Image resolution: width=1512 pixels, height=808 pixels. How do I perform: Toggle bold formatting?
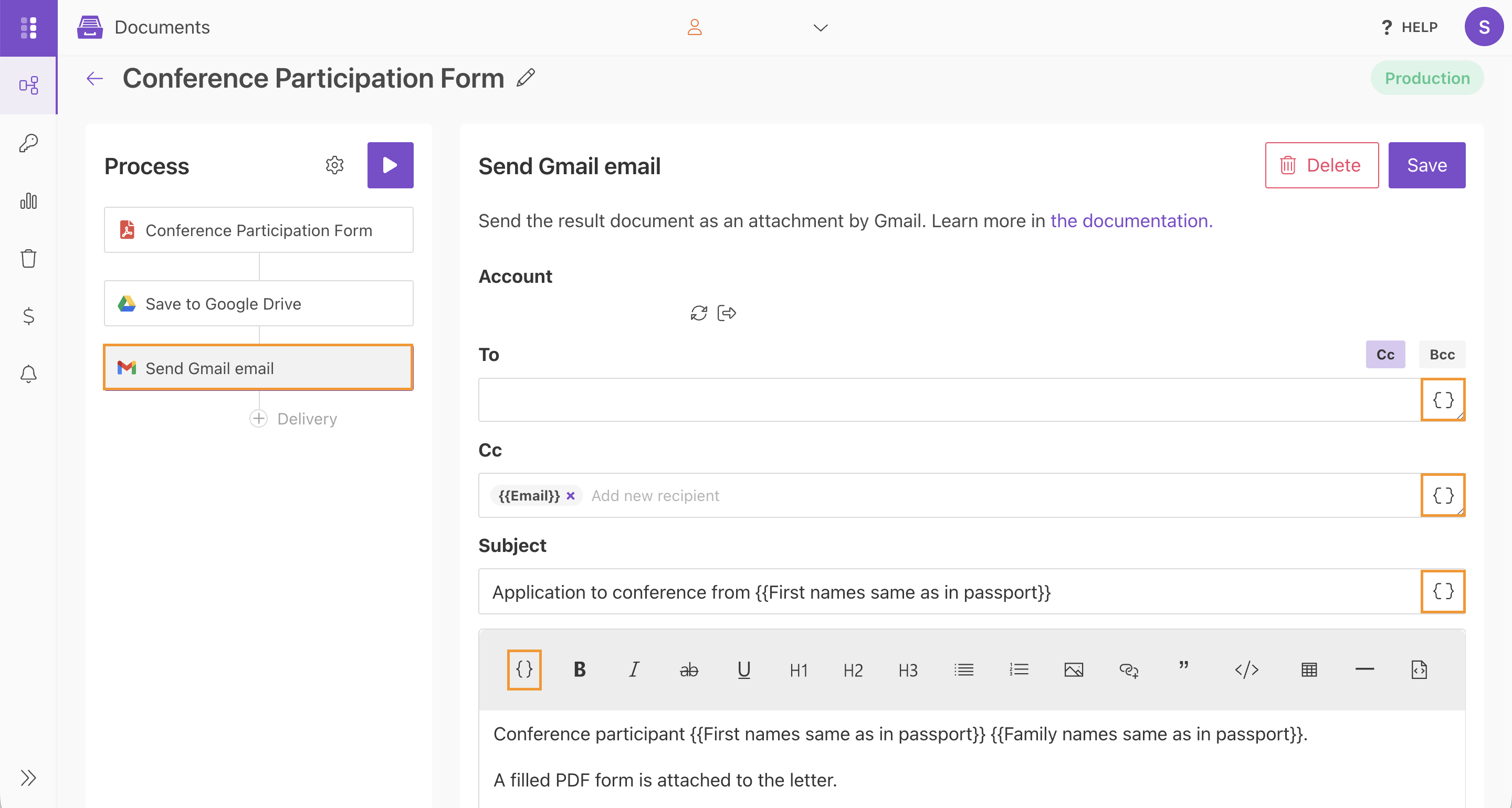(x=579, y=669)
